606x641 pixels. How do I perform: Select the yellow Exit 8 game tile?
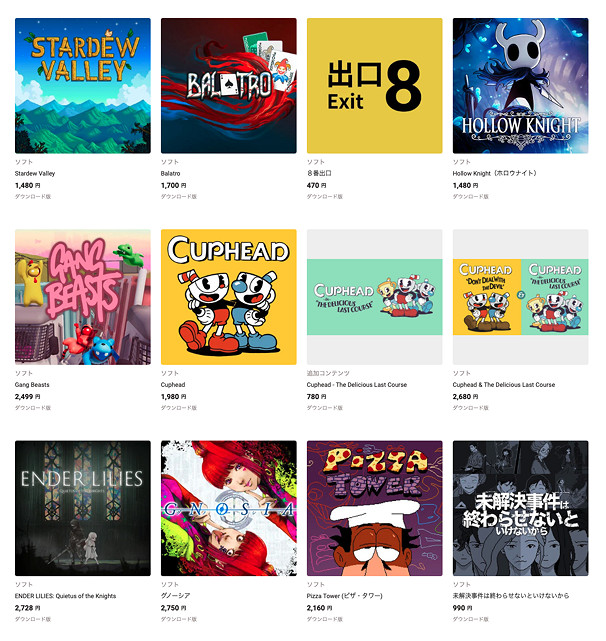375,86
